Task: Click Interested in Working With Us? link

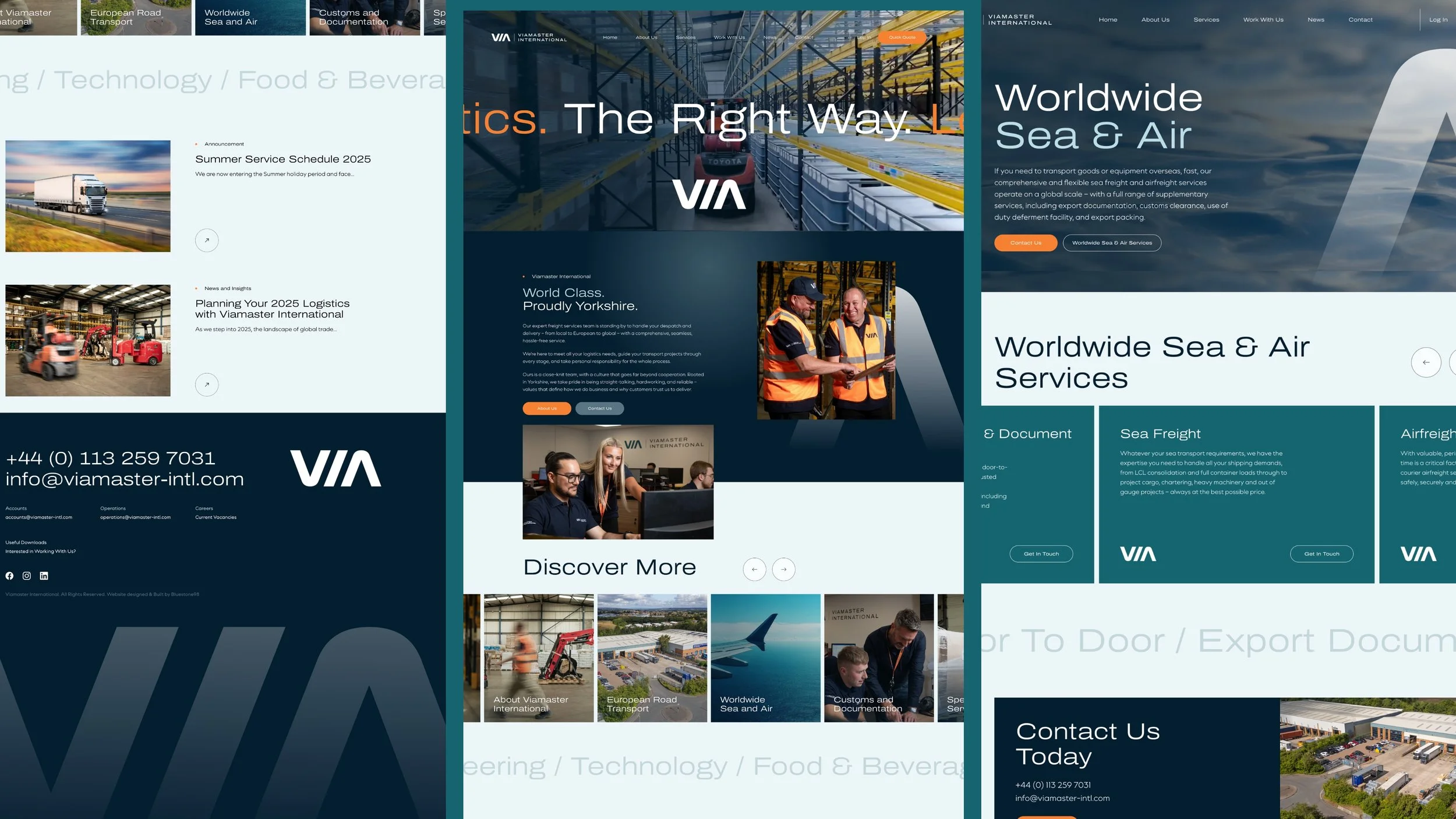Action: tap(41, 551)
